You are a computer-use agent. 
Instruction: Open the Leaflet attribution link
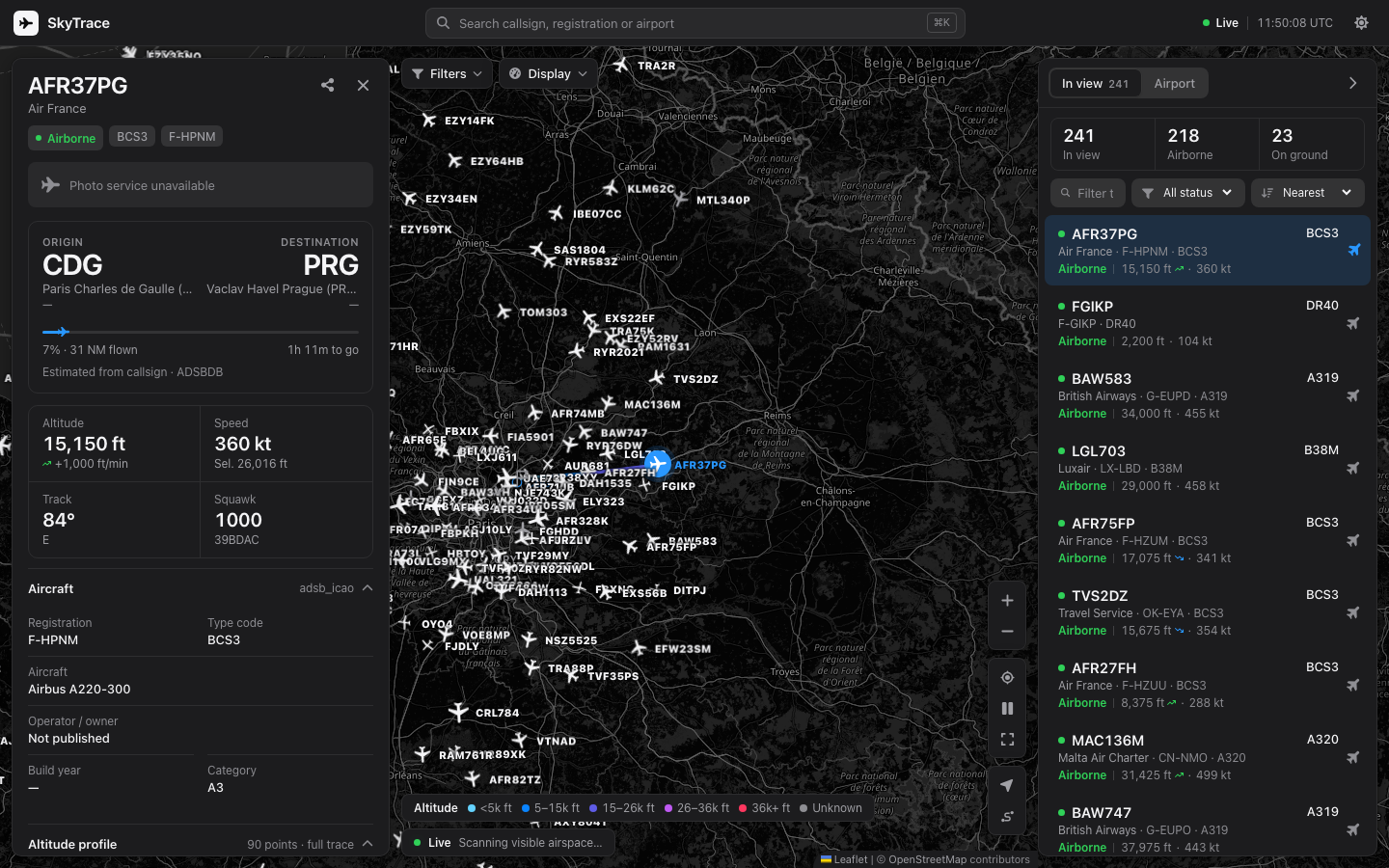coord(844,859)
